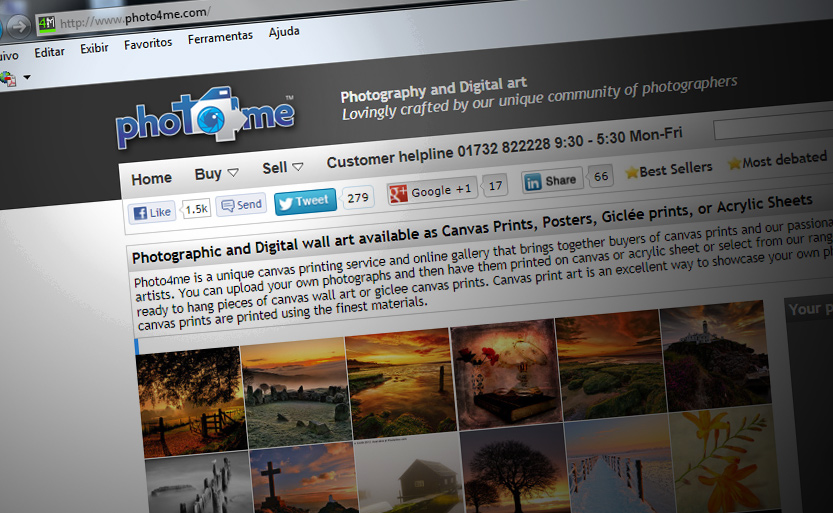Open the lone tree silhouette thumbnail
The width and height of the screenshot is (833, 513).
point(514,468)
